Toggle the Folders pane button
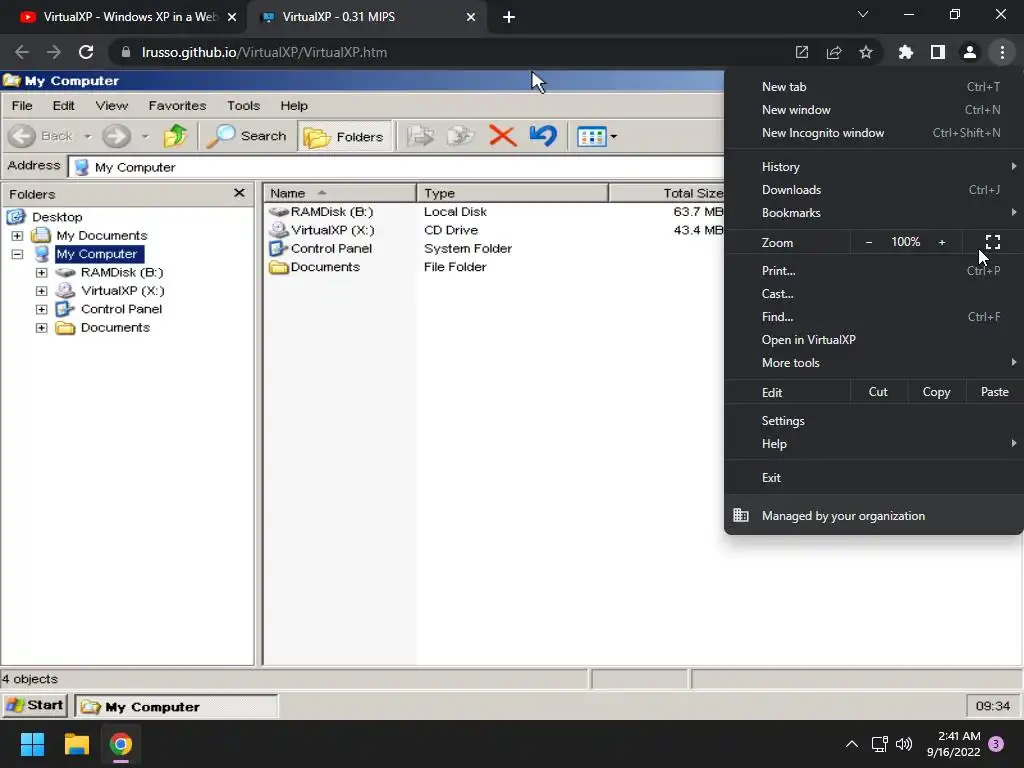The height and width of the screenshot is (768, 1024). pos(344,136)
